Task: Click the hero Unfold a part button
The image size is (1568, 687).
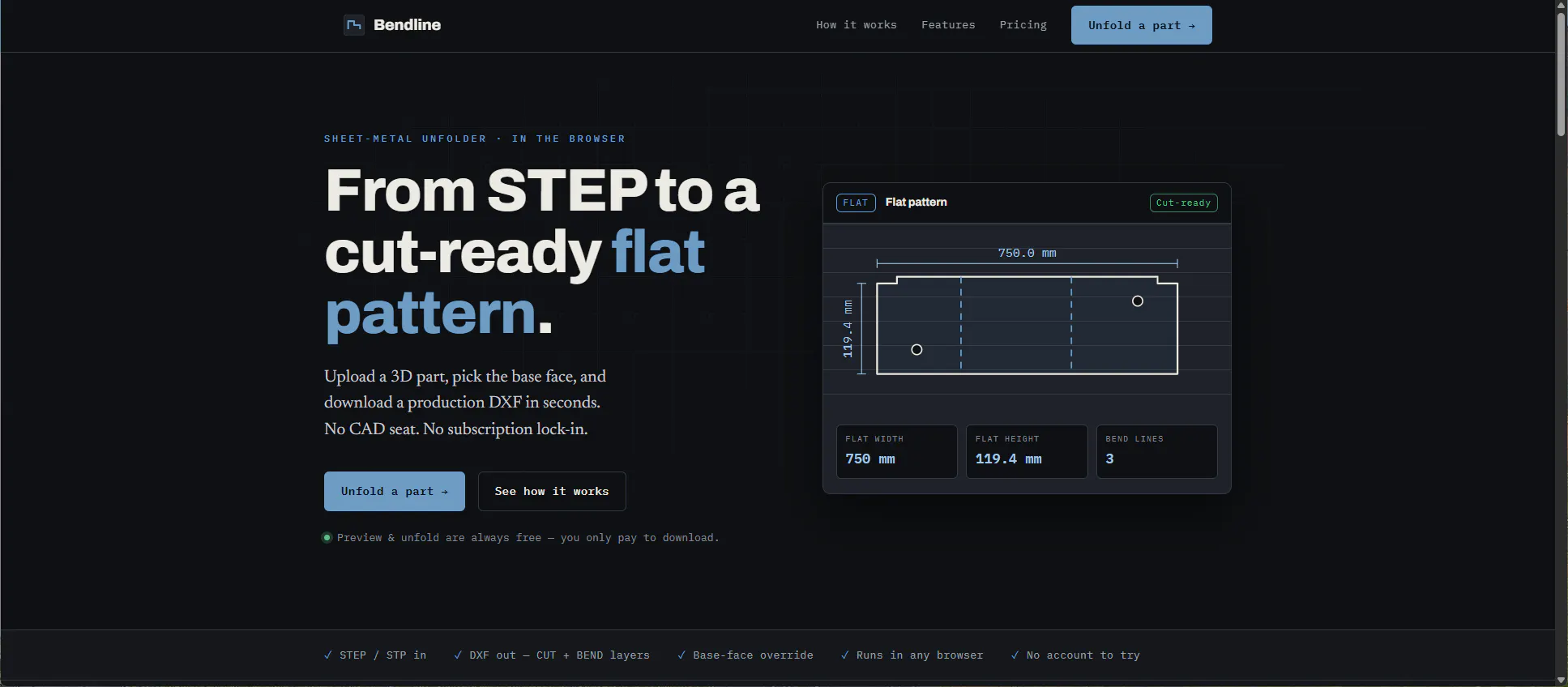Action: click(395, 491)
